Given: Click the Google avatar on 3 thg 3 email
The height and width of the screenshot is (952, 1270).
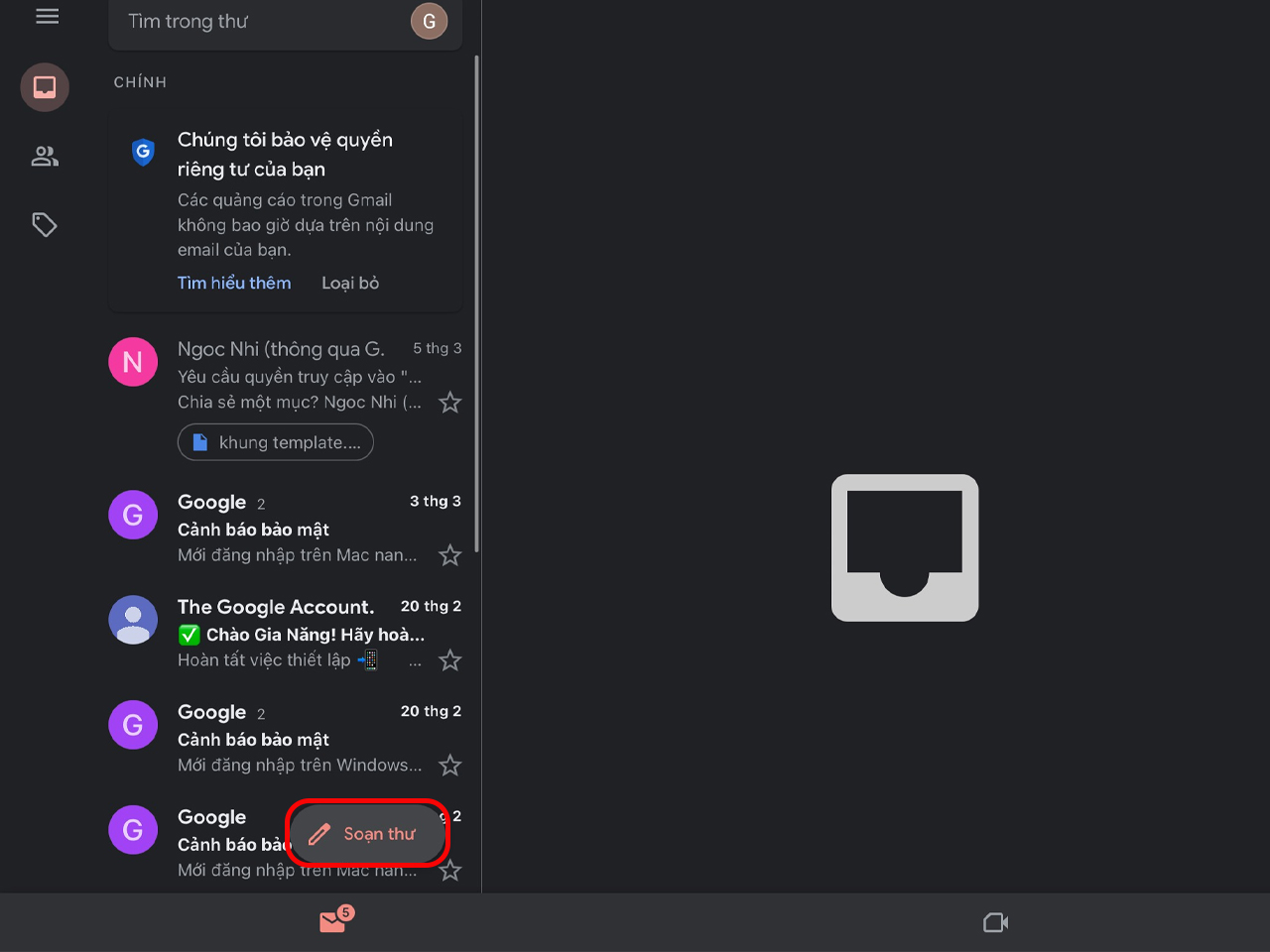Looking at the screenshot, I should point(133,515).
